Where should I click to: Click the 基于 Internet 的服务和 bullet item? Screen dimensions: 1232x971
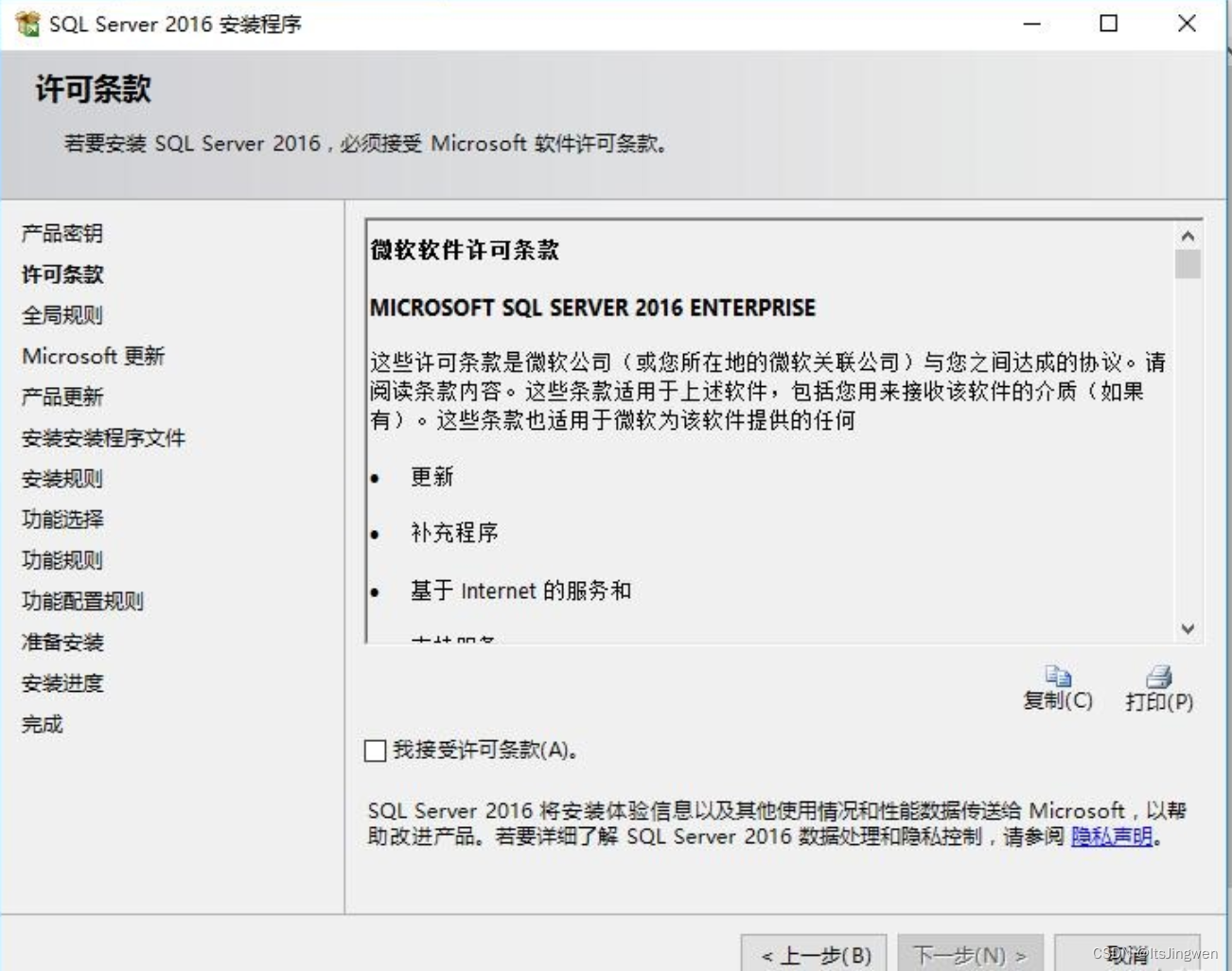pos(520,591)
